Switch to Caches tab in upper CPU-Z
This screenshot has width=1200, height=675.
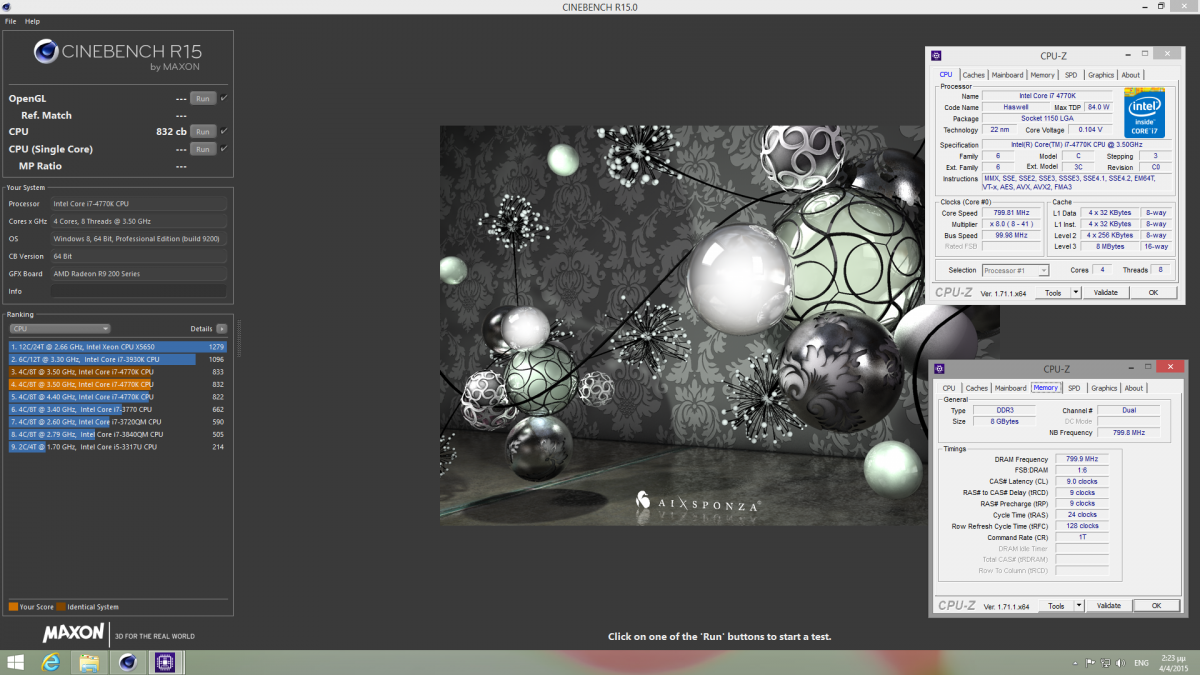coord(973,75)
